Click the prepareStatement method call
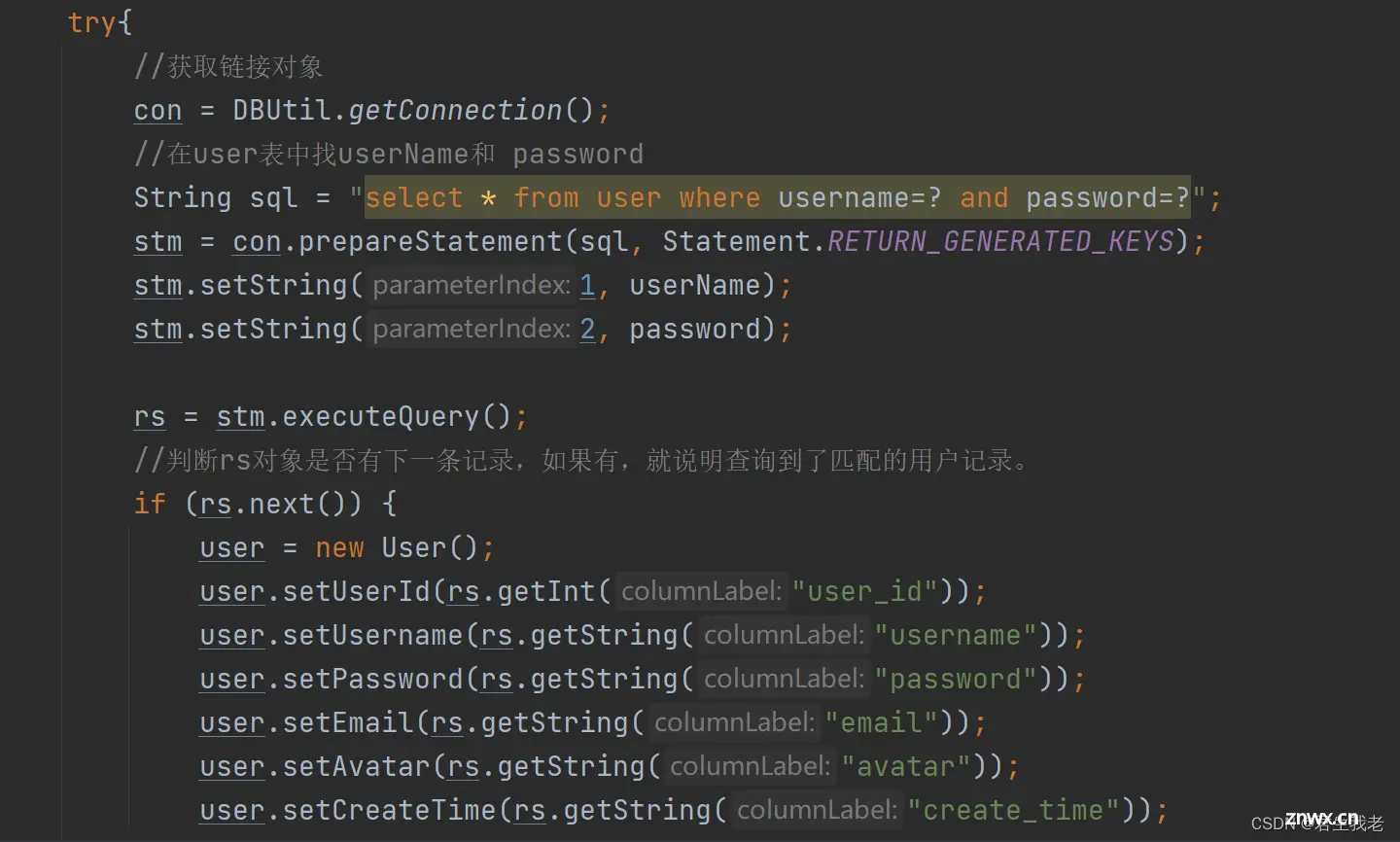The image size is (1400, 842). click(431, 241)
